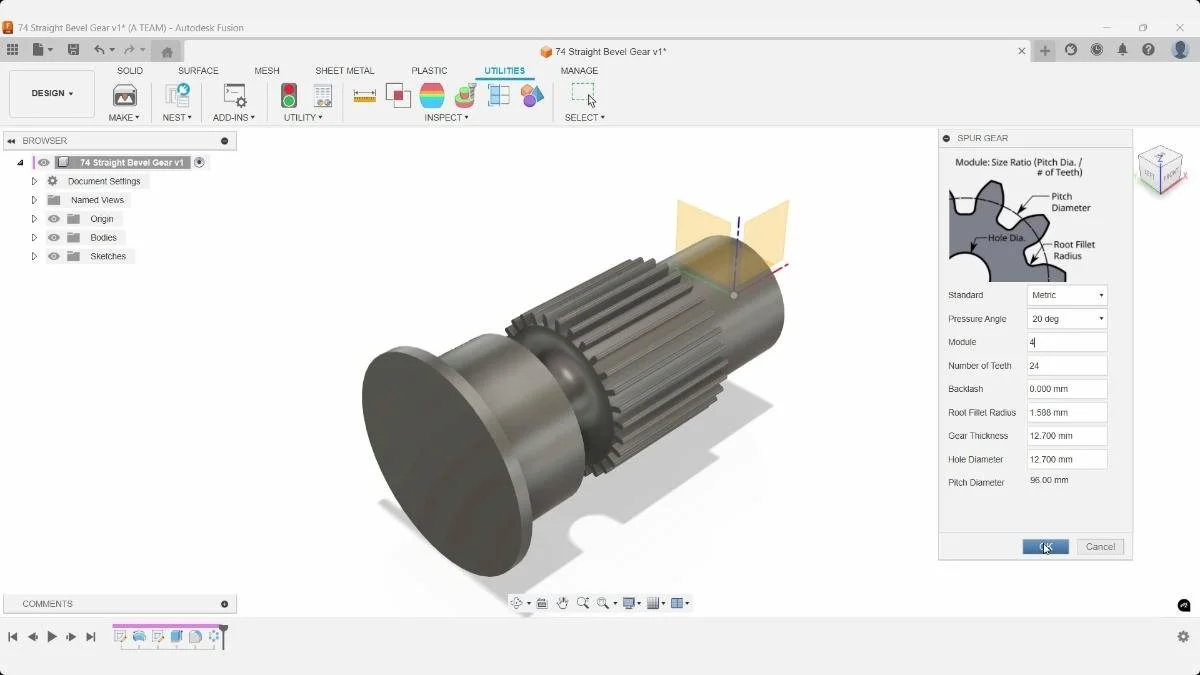This screenshot has width=1200, height=675.
Task: Open the Job Status clock icon
Action: (1097, 50)
